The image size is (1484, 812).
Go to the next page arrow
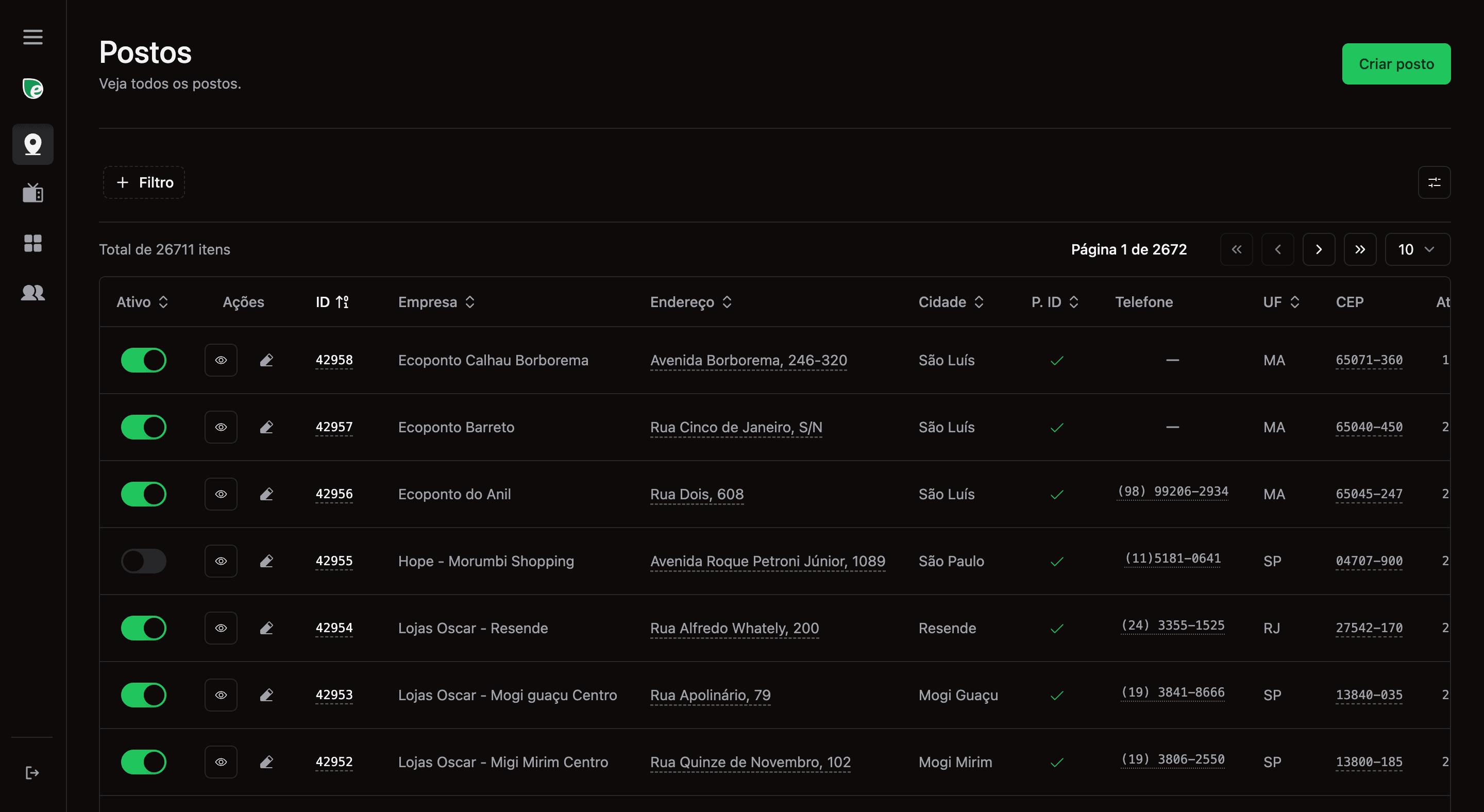pyautogui.click(x=1319, y=249)
